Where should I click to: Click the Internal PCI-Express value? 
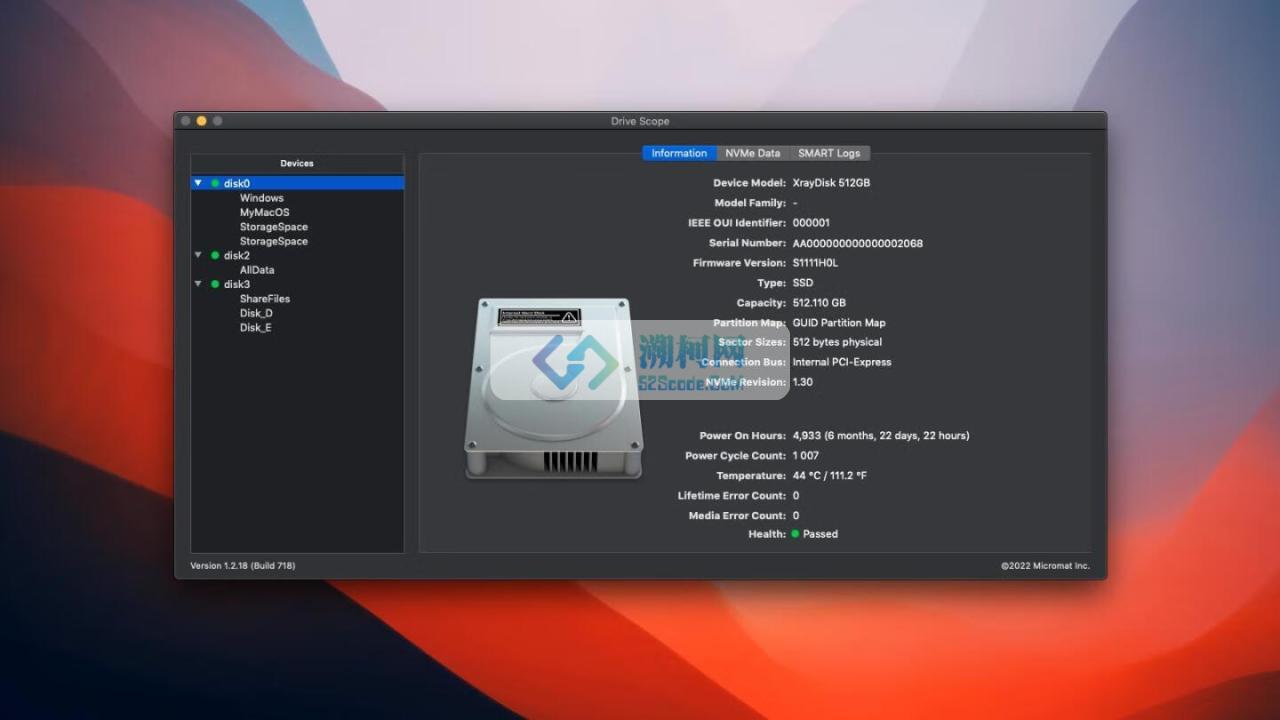tap(842, 362)
